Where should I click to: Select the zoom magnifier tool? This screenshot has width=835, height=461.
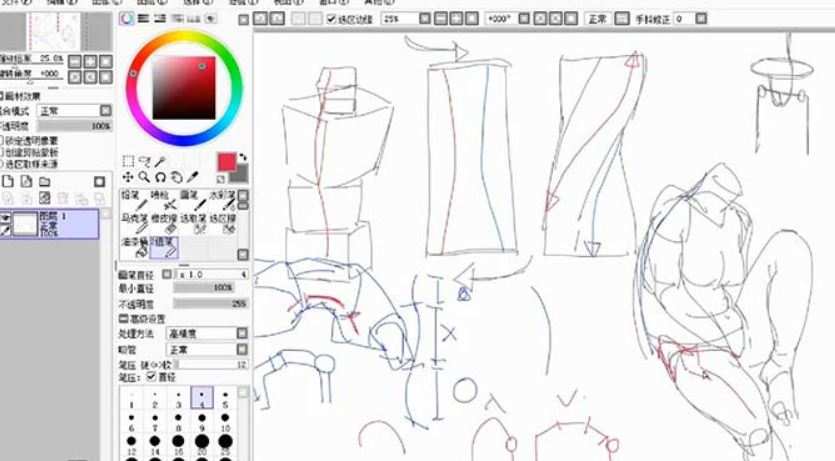[144, 177]
